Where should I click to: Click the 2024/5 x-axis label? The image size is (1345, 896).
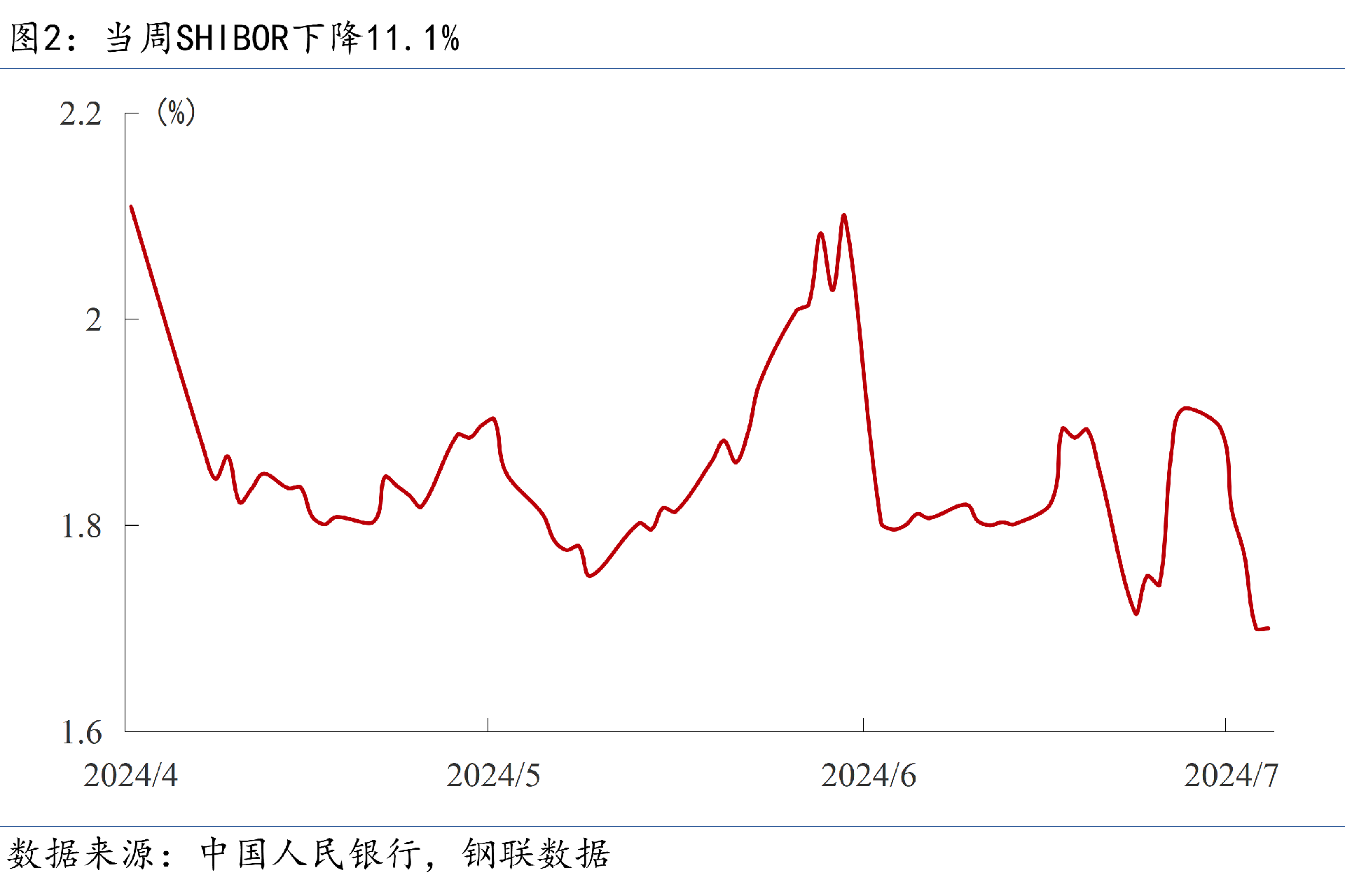tap(493, 776)
